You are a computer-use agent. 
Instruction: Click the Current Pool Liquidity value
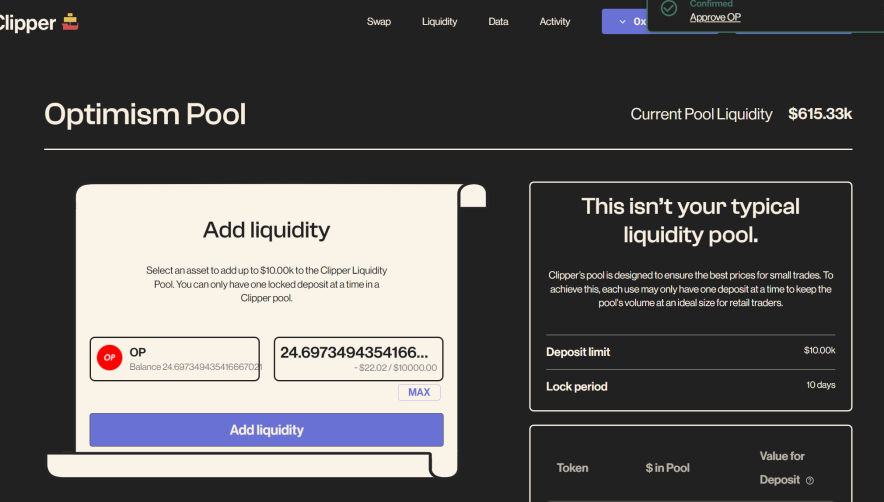[820, 114]
